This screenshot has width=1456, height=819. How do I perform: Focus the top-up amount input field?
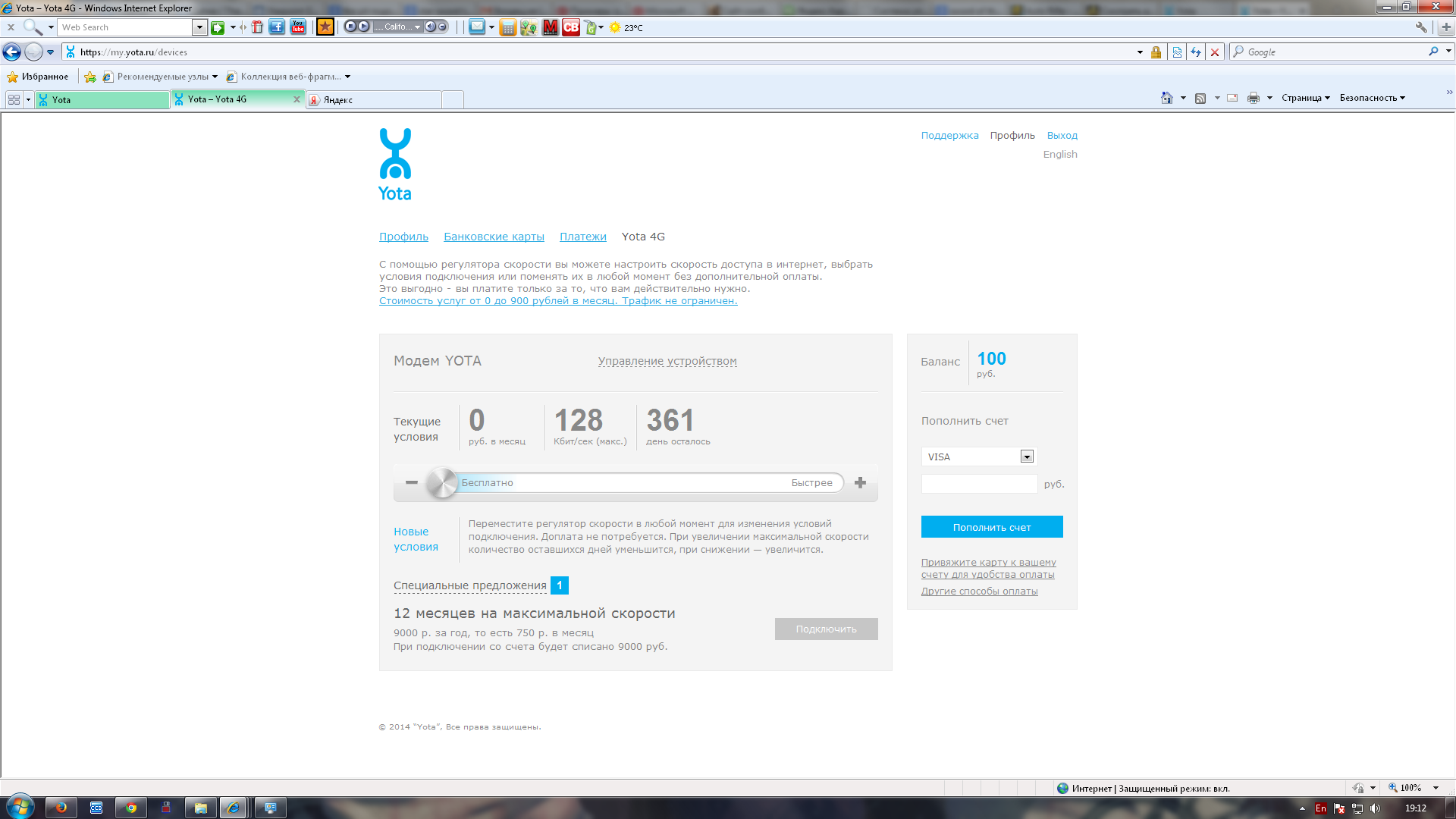click(x=979, y=484)
